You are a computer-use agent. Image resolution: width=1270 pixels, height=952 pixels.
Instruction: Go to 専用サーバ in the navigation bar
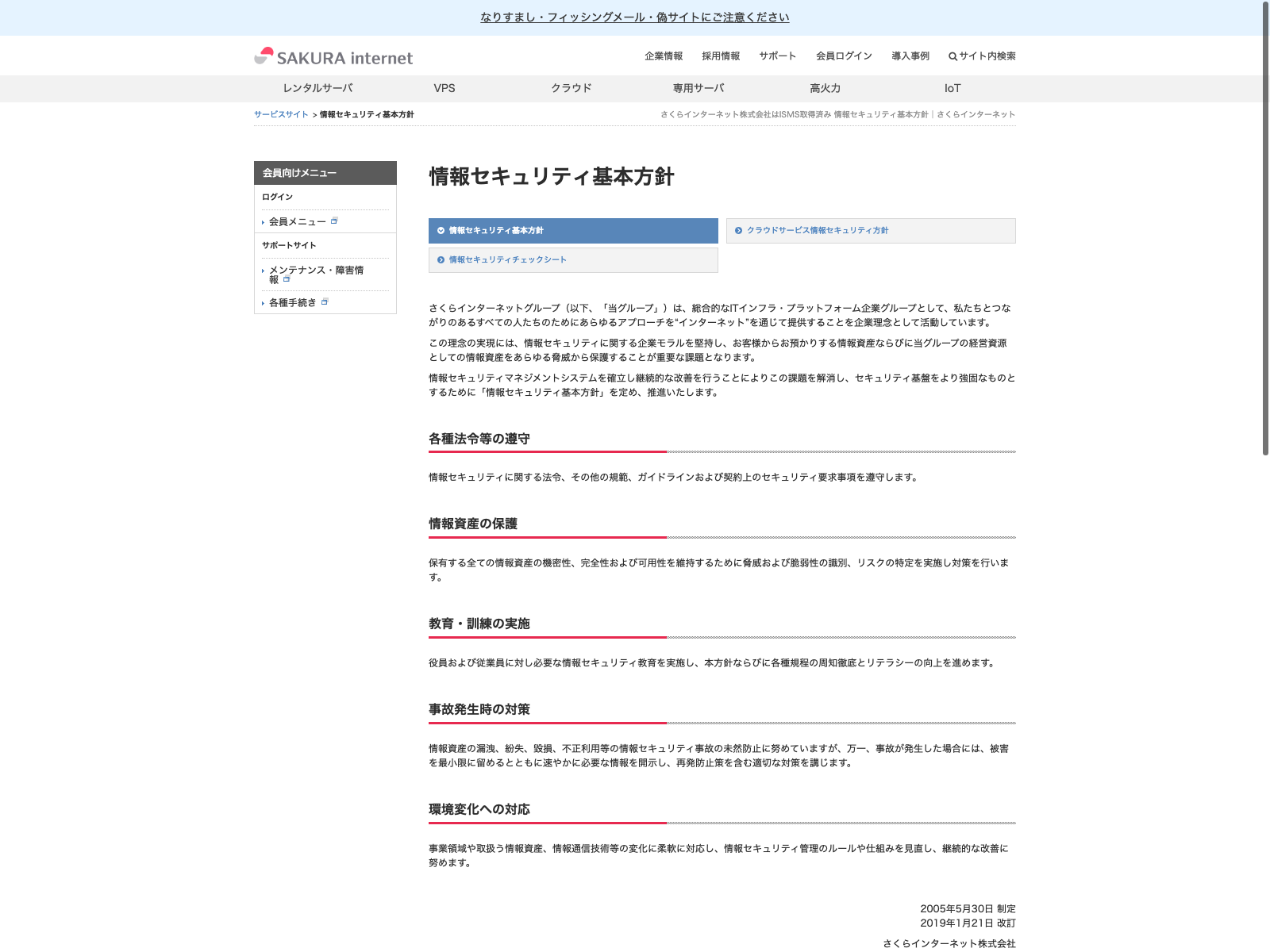[698, 88]
